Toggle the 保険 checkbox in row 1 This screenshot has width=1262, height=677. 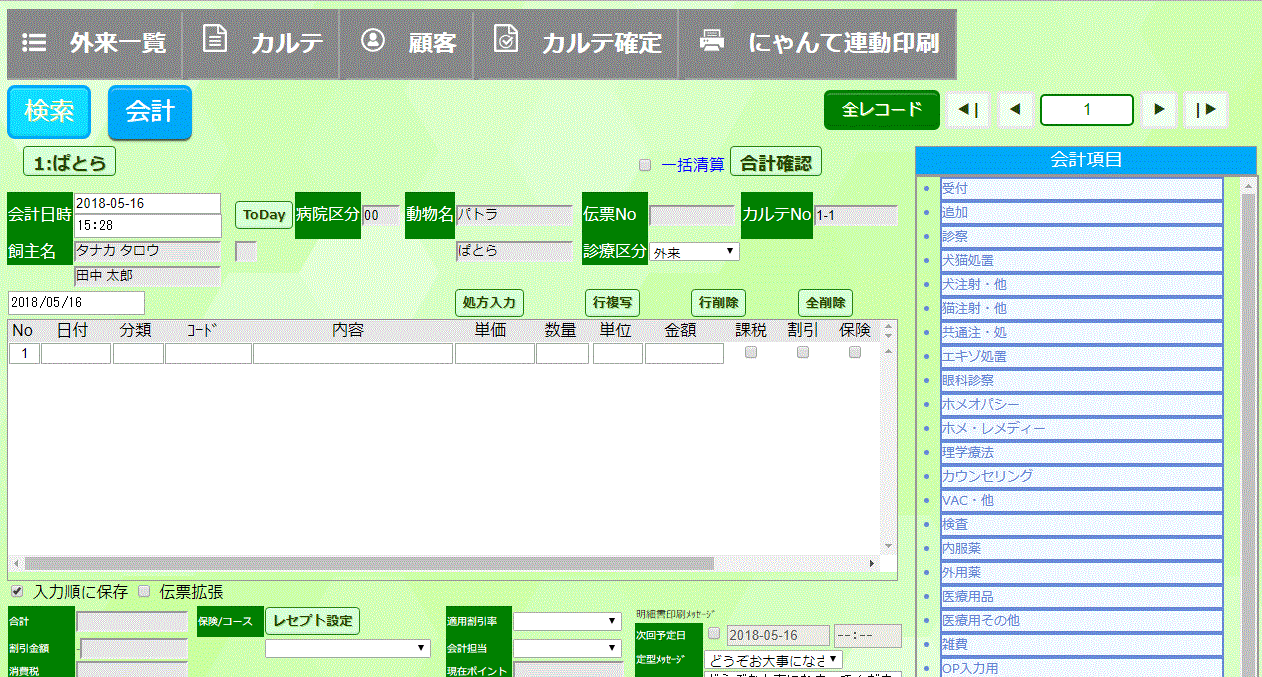click(x=855, y=352)
